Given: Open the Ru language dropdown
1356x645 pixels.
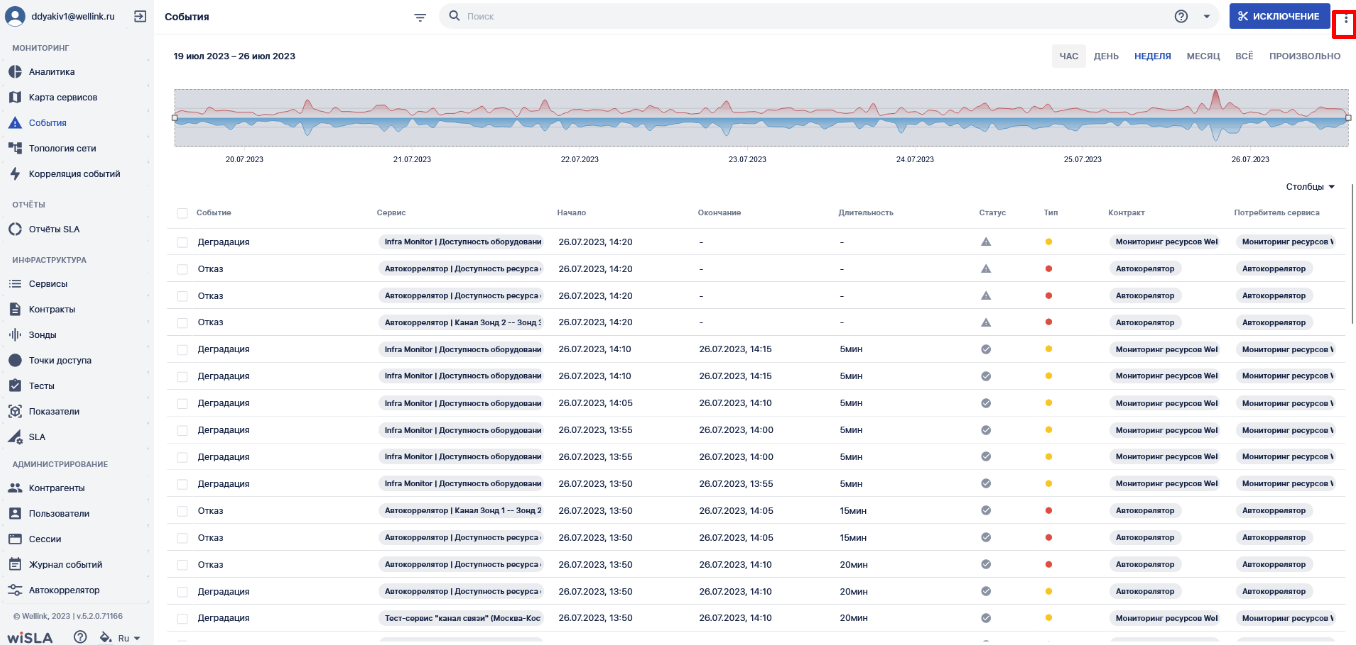Looking at the screenshot, I should (x=129, y=638).
